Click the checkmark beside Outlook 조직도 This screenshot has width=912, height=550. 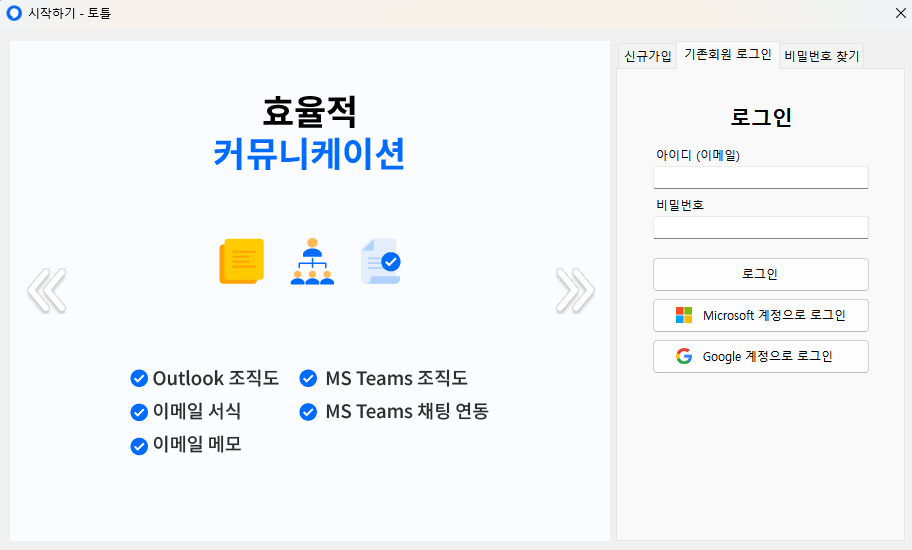tap(139, 378)
